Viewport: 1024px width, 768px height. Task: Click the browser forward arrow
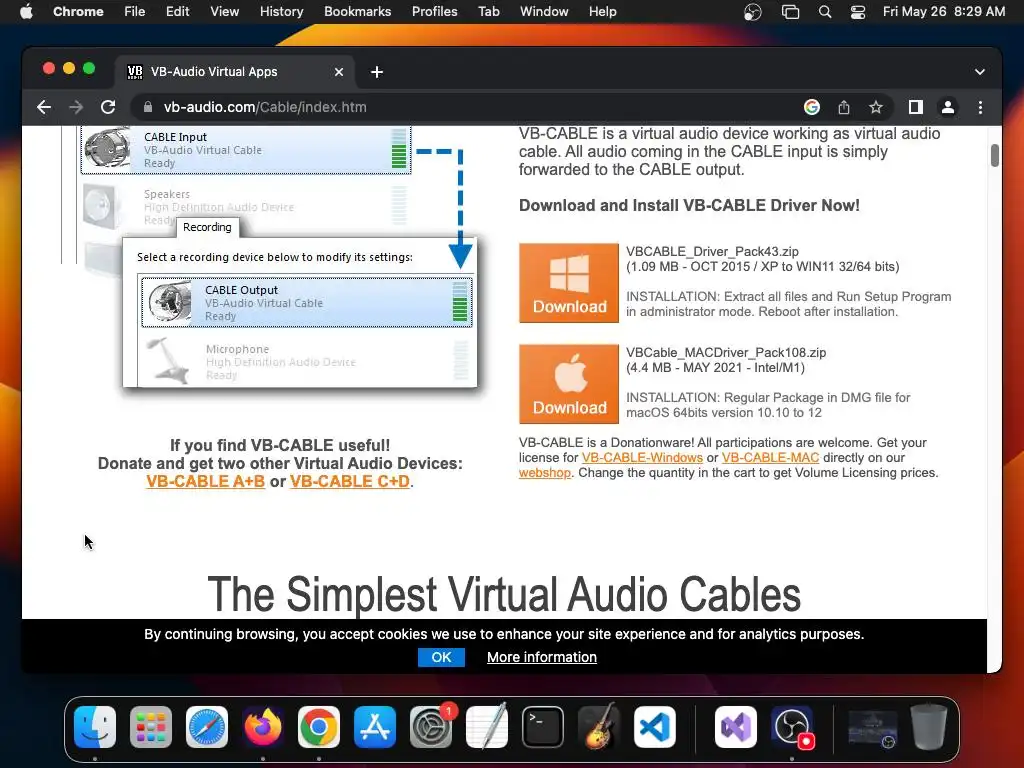point(76,107)
